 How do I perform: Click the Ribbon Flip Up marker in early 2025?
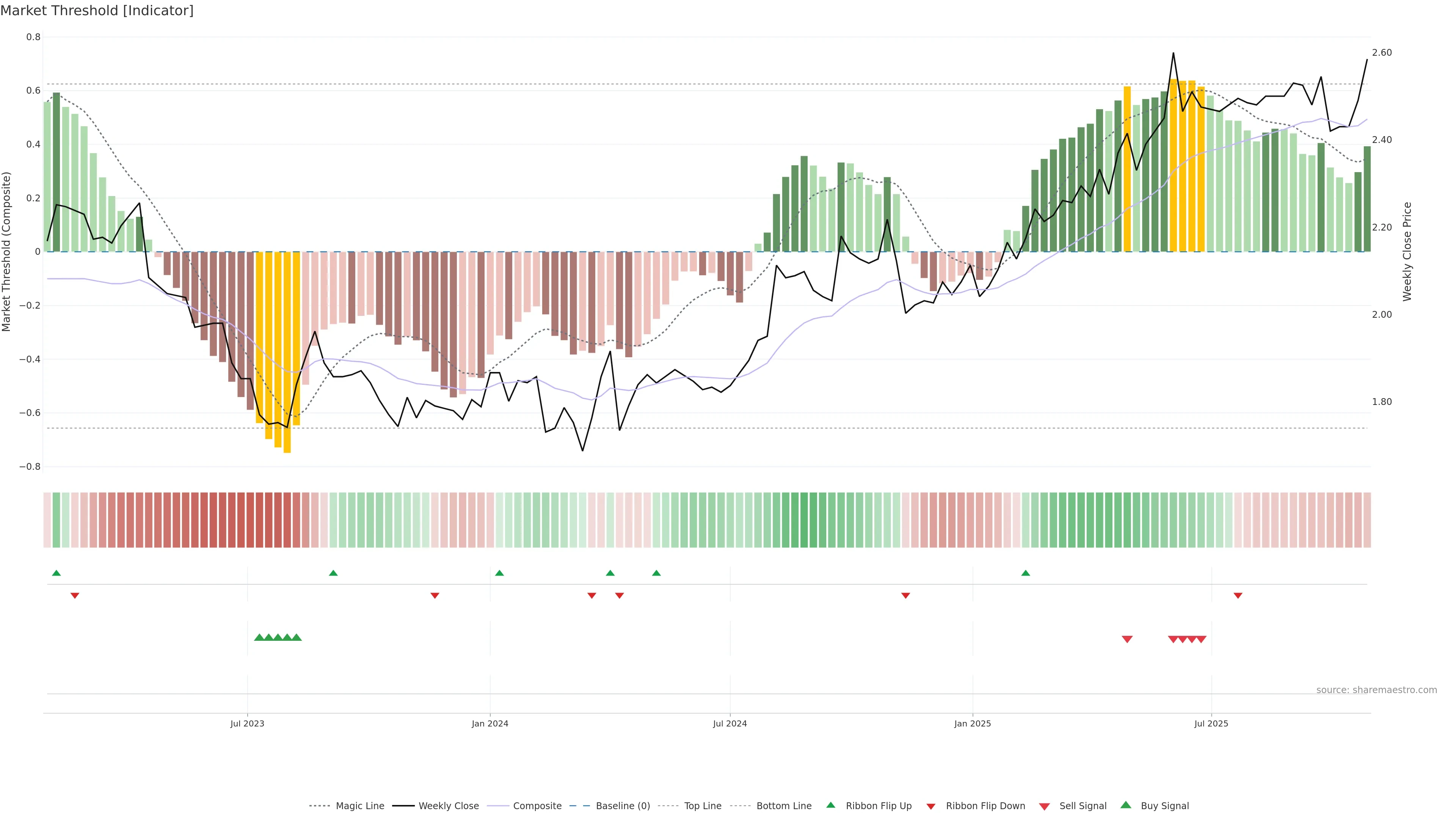tap(1026, 573)
